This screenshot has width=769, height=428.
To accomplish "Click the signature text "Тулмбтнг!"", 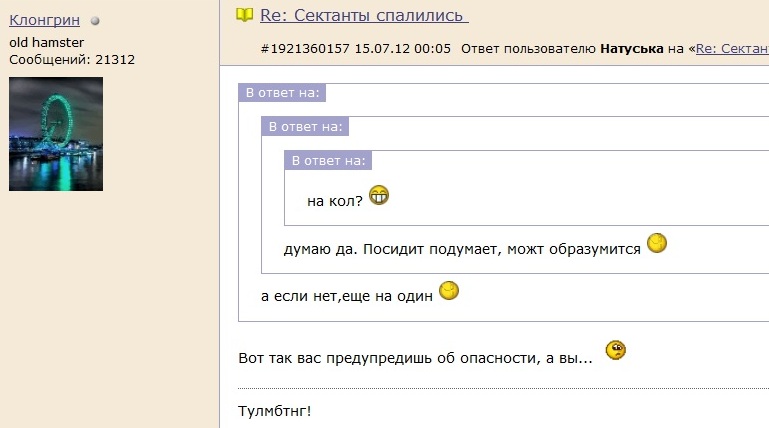I will coord(275,411).
